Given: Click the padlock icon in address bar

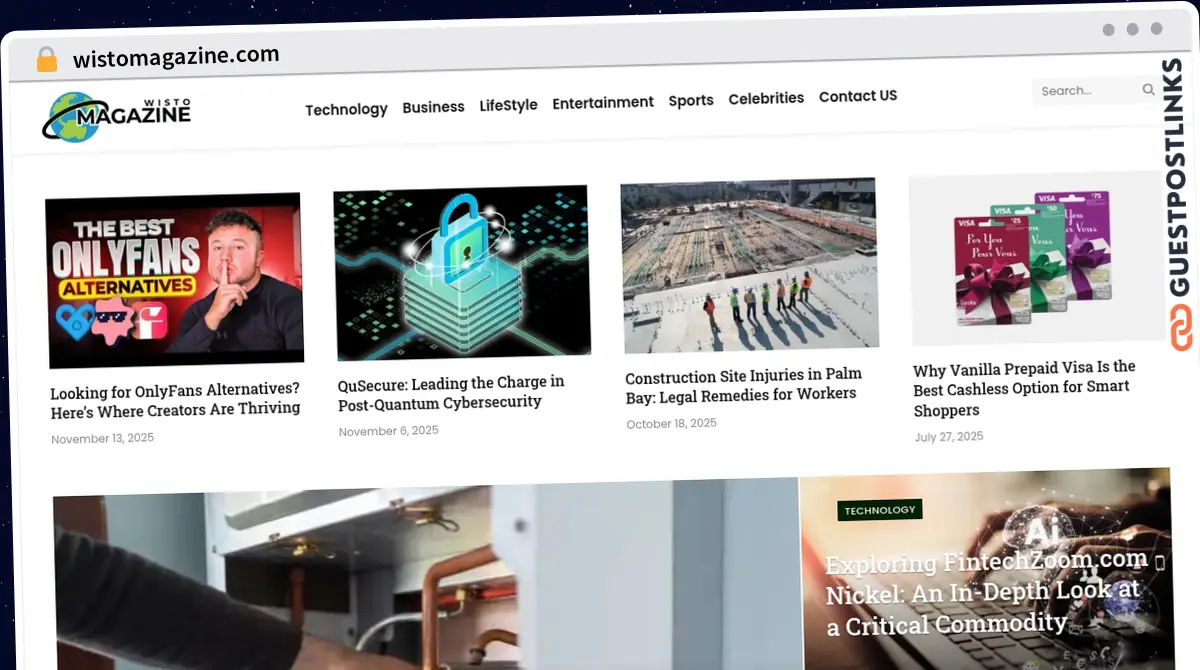Looking at the screenshot, I should click(x=47, y=59).
